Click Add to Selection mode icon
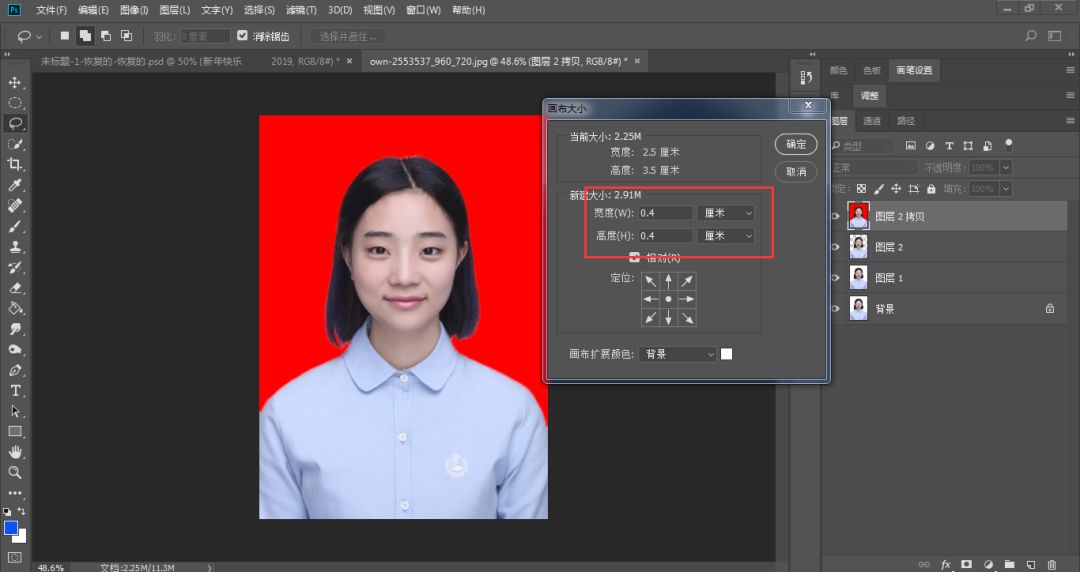Viewport: 1080px width, 572px height. pyautogui.click(x=85, y=36)
